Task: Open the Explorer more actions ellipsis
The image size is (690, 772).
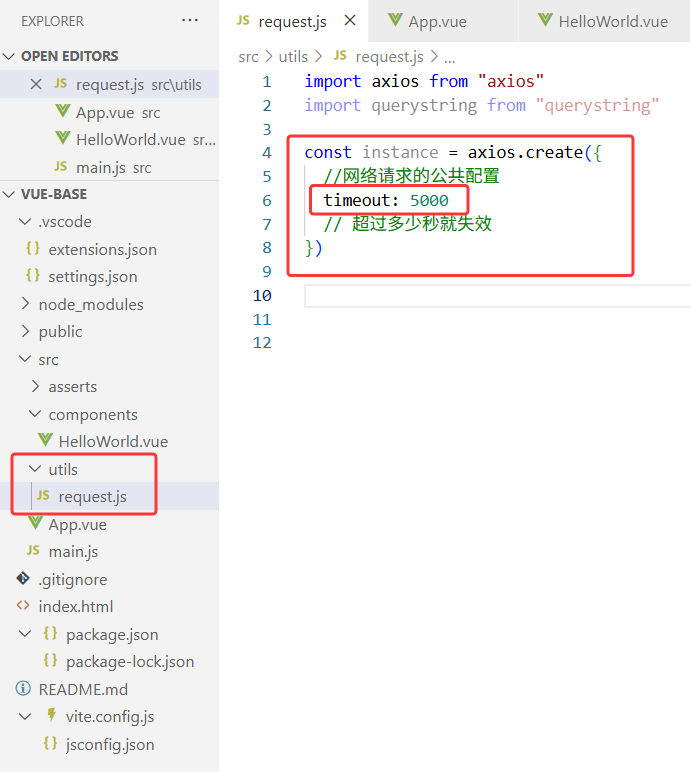Action: pos(190,21)
